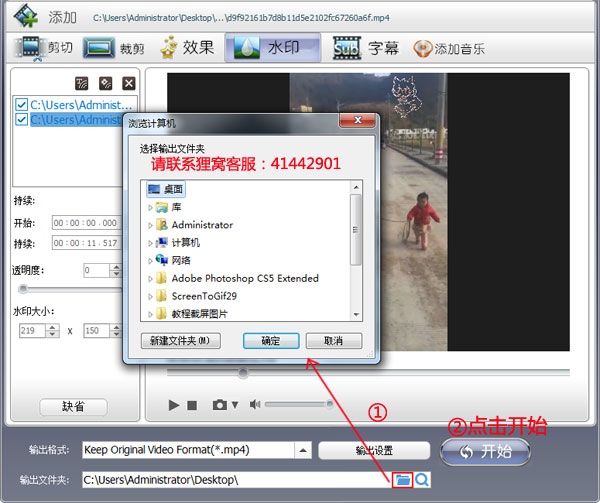Screen dimensions: 600x503
Task: Click the 输出设置 output settings button
Action: click(374, 450)
